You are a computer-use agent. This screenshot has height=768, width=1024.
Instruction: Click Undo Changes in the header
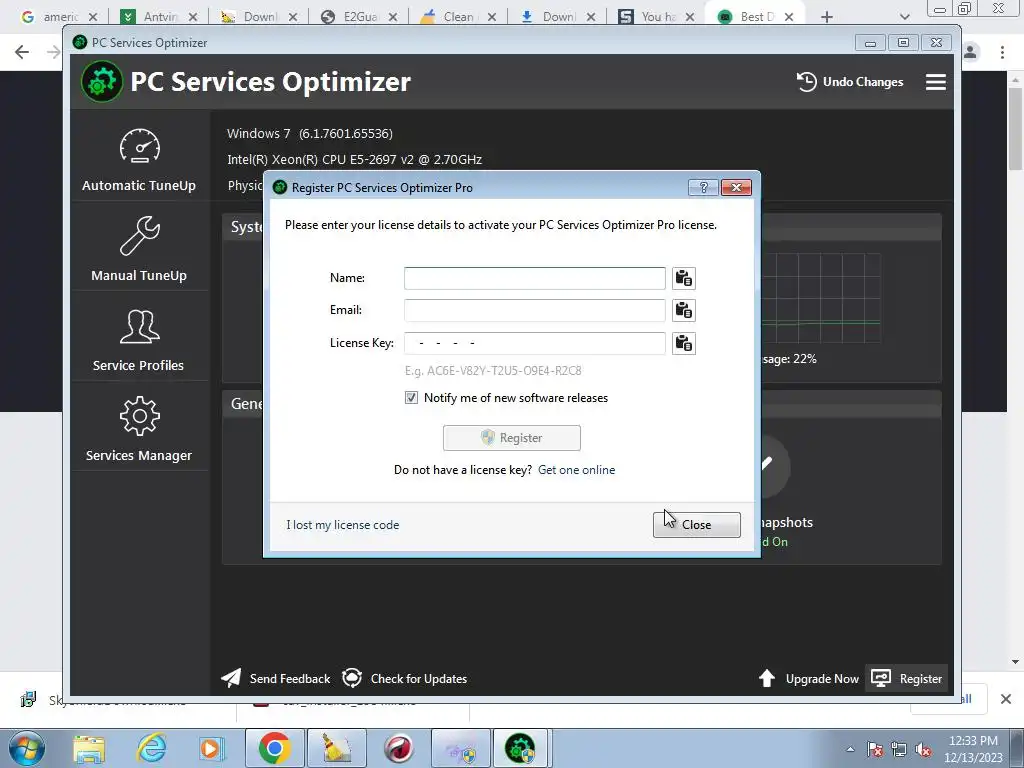pos(850,82)
